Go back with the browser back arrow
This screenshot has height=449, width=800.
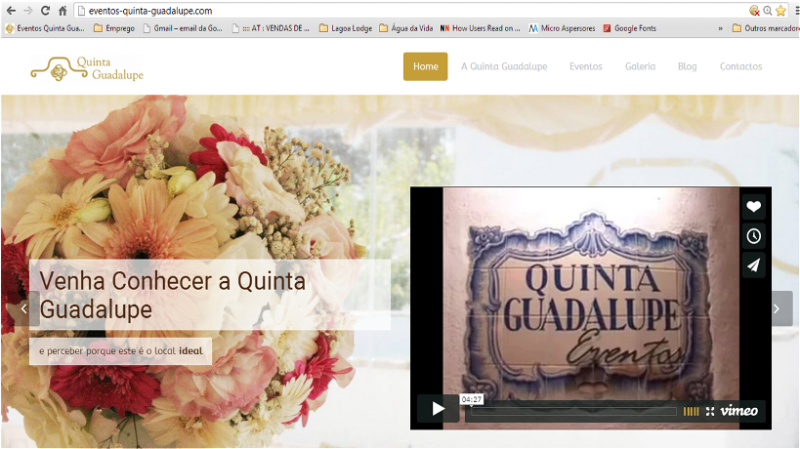coord(11,11)
